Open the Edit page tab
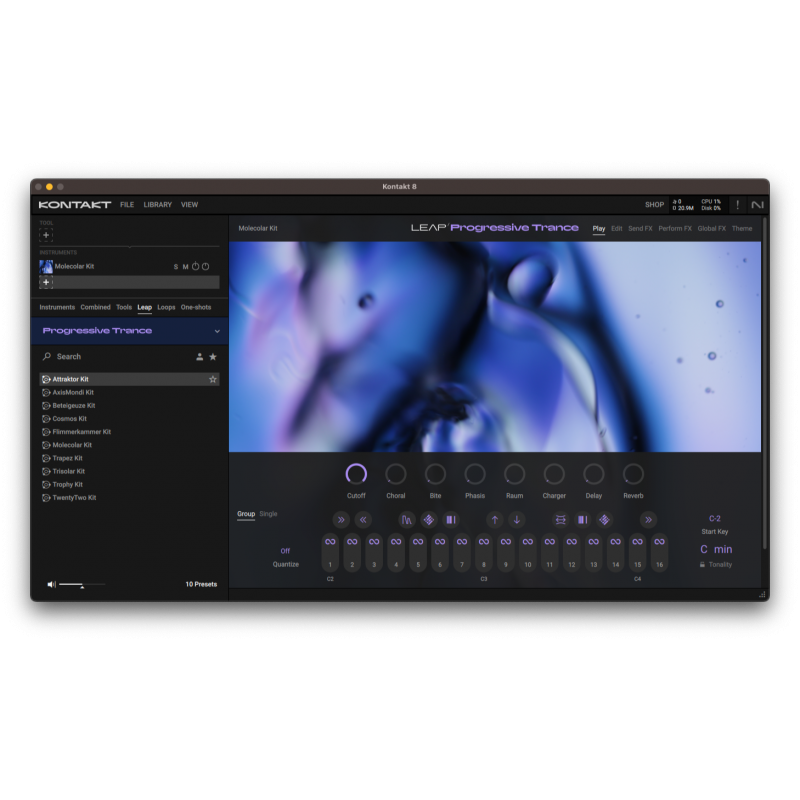Image resolution: width=800 pixels, height=800 pixels. [617, 229]
